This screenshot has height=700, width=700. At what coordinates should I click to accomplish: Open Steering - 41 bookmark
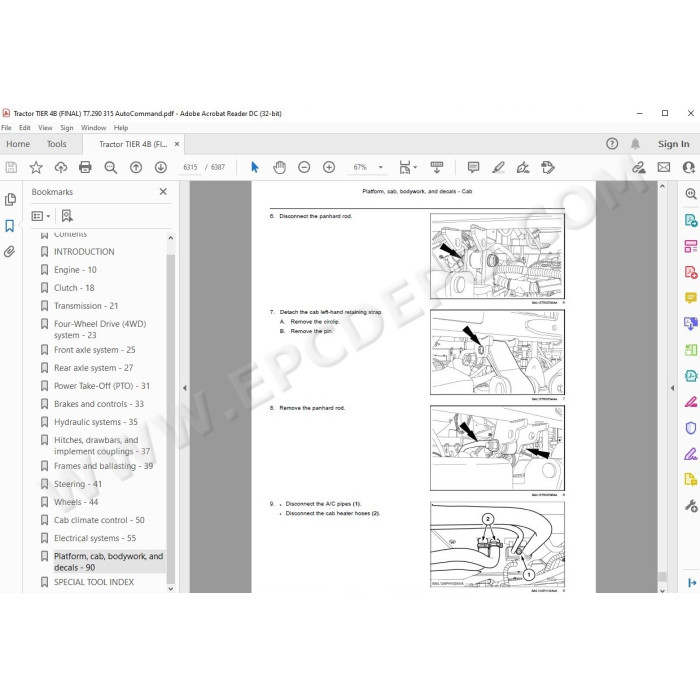coord(78,484)
